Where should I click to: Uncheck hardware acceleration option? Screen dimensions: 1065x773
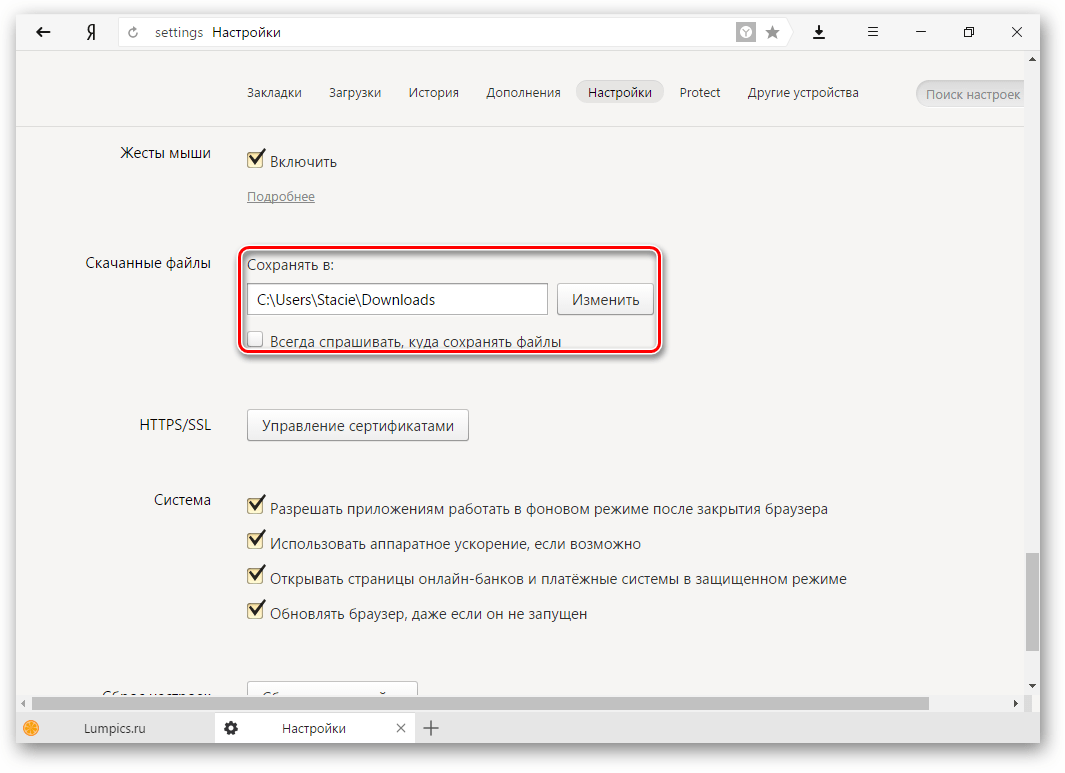(x=256, y=543)
